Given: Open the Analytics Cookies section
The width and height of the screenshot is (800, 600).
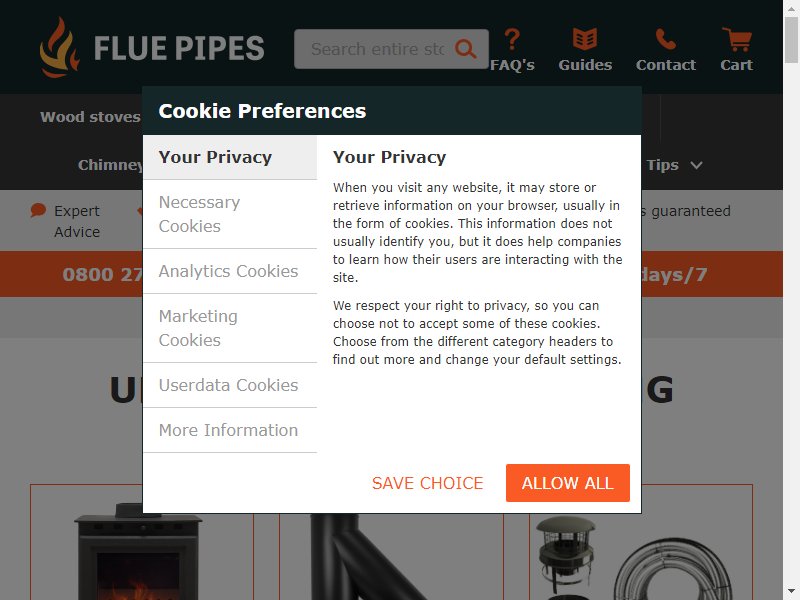Looking at the screenshot, I should tap(230, 271).
